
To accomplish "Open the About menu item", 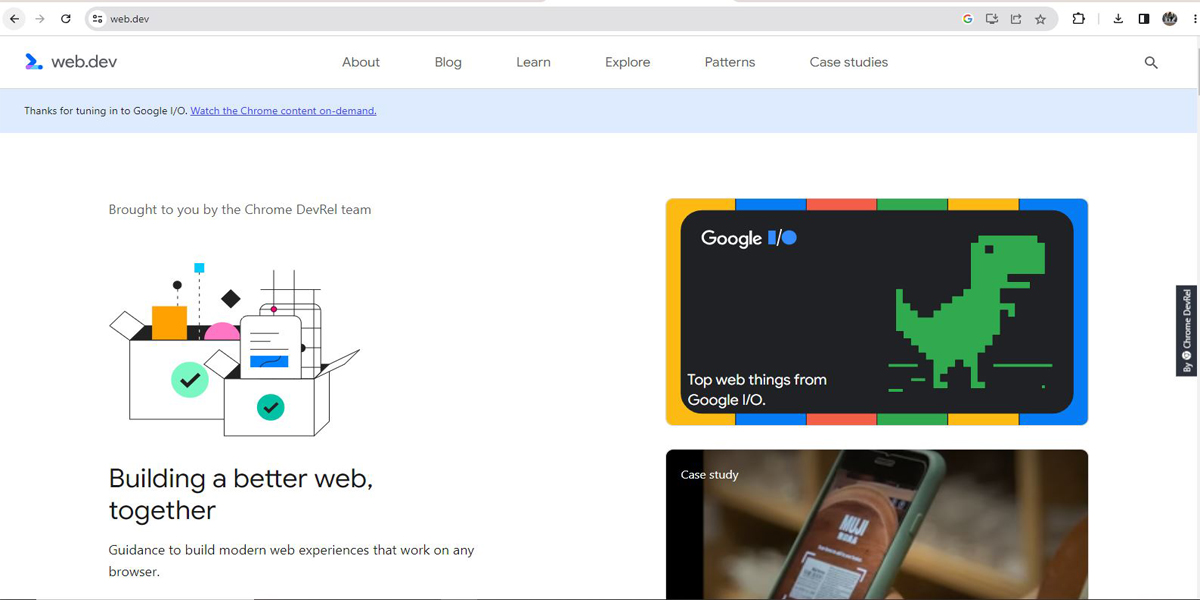I will [x=361, y=62].
